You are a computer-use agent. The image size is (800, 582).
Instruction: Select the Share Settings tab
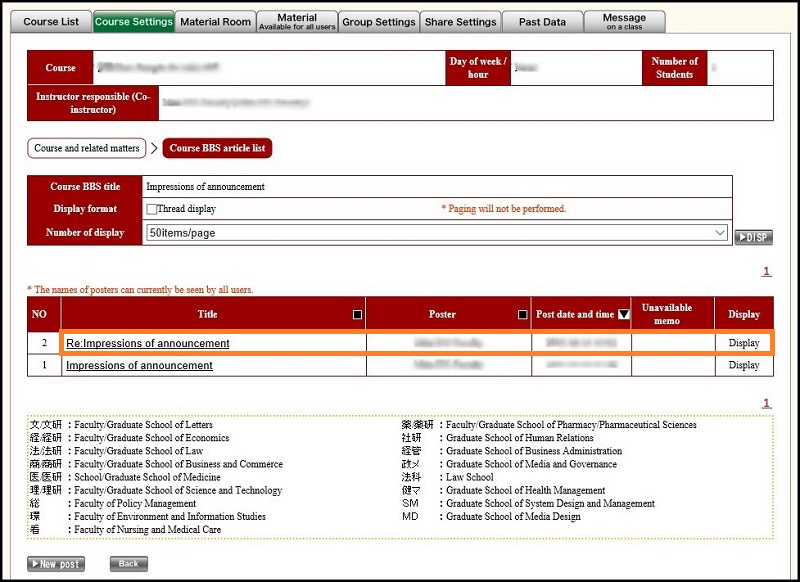tap(460, 22)
